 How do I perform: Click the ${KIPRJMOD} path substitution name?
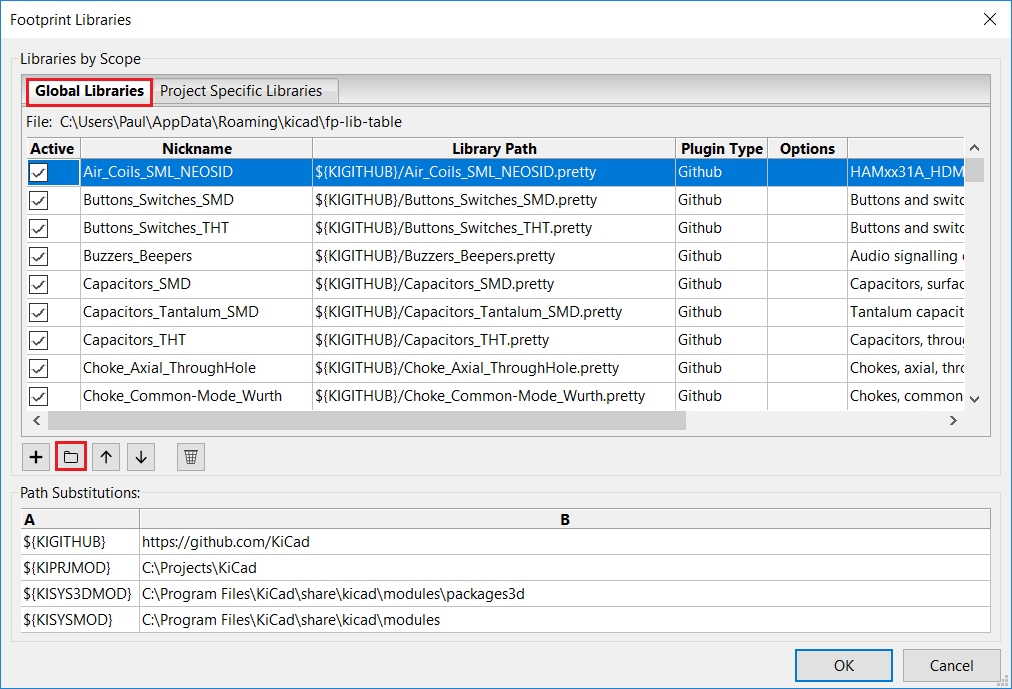80,568
